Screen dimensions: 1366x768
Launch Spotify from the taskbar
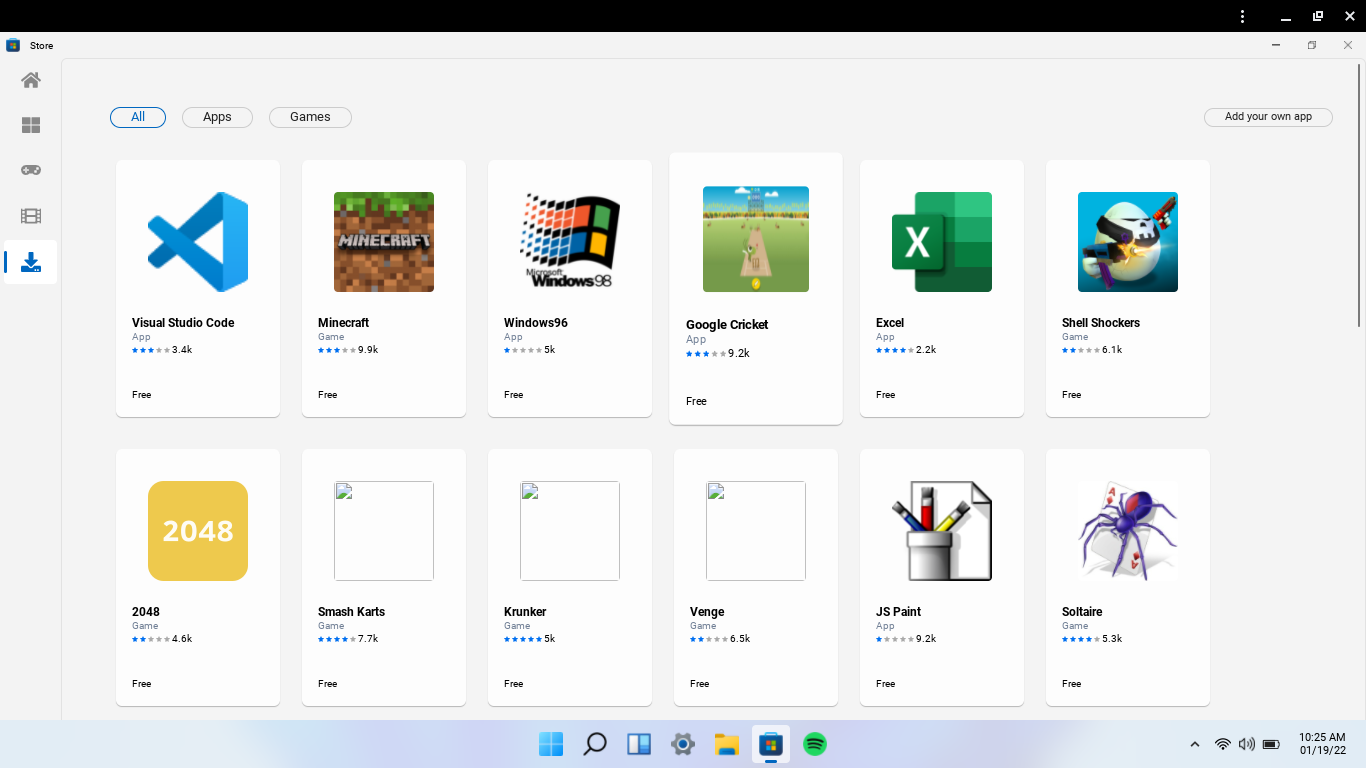(x=814, y=744)
